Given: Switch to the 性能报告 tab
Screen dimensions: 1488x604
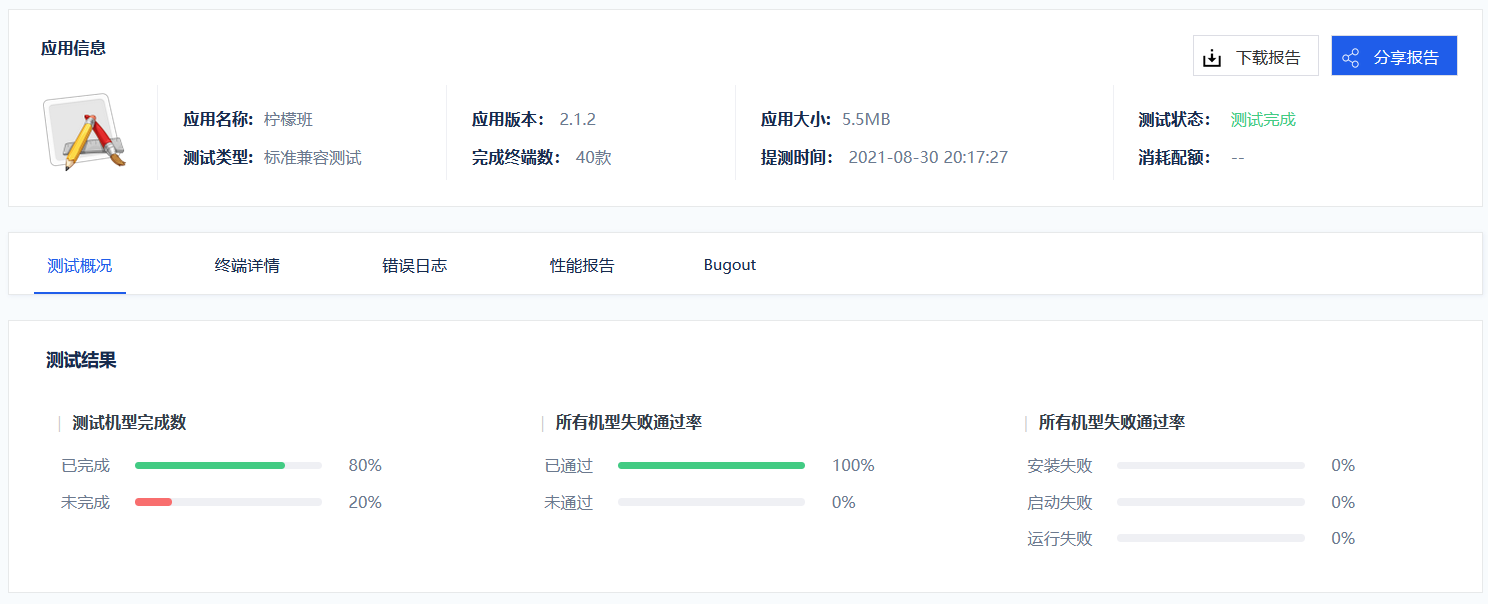Looking at the screenshot, I should (581, 264).
